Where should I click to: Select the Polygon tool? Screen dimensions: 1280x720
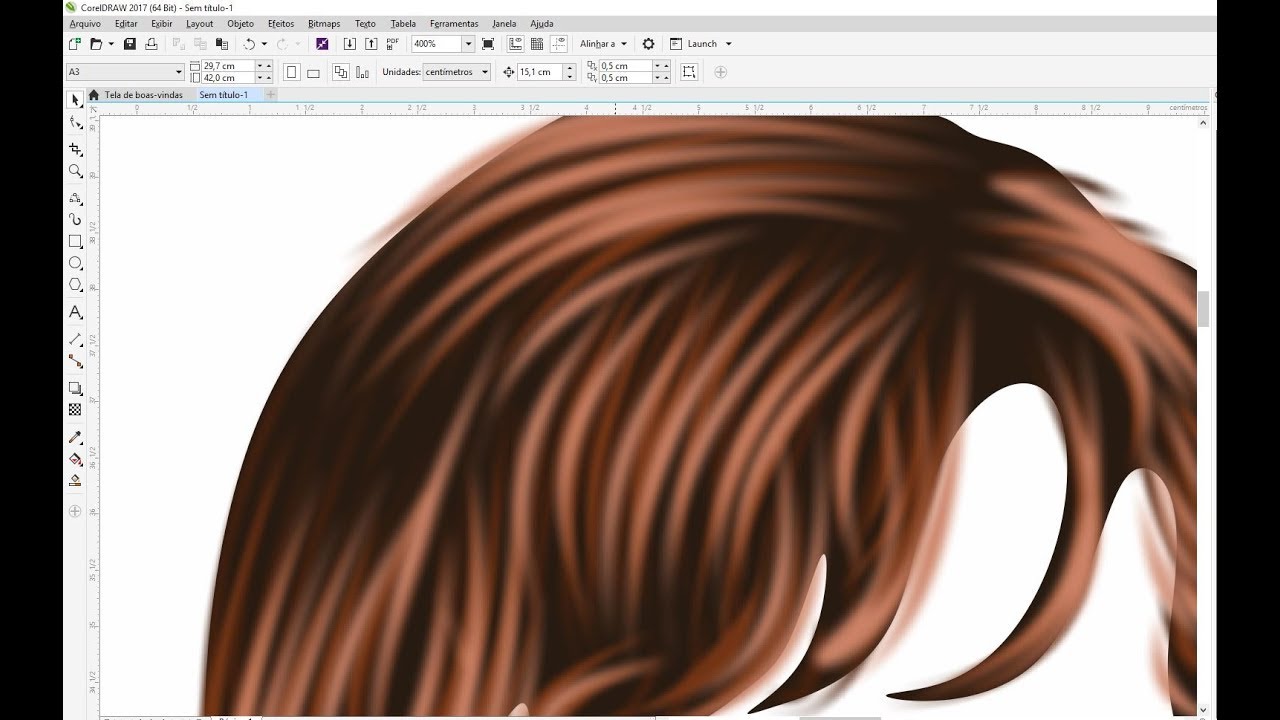[75, 285]
